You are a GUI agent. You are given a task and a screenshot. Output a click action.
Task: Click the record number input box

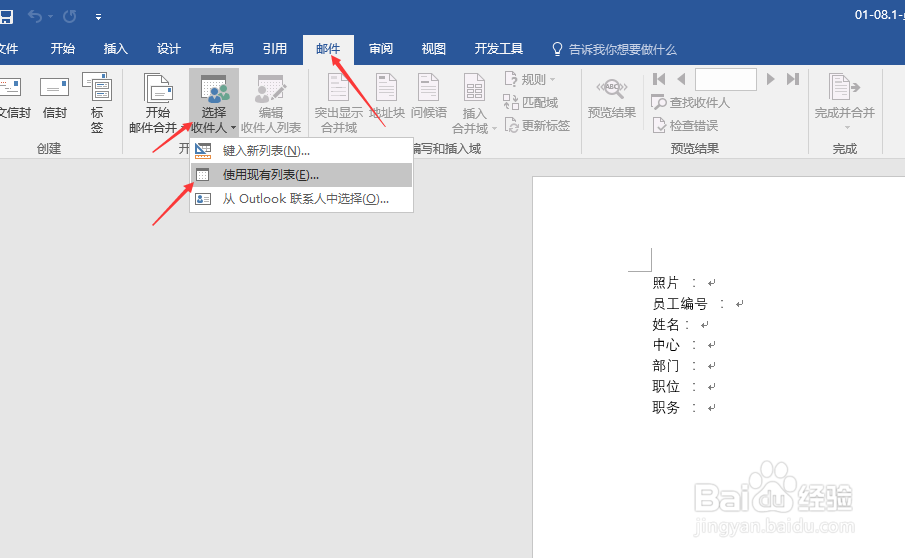coord(726,79)
